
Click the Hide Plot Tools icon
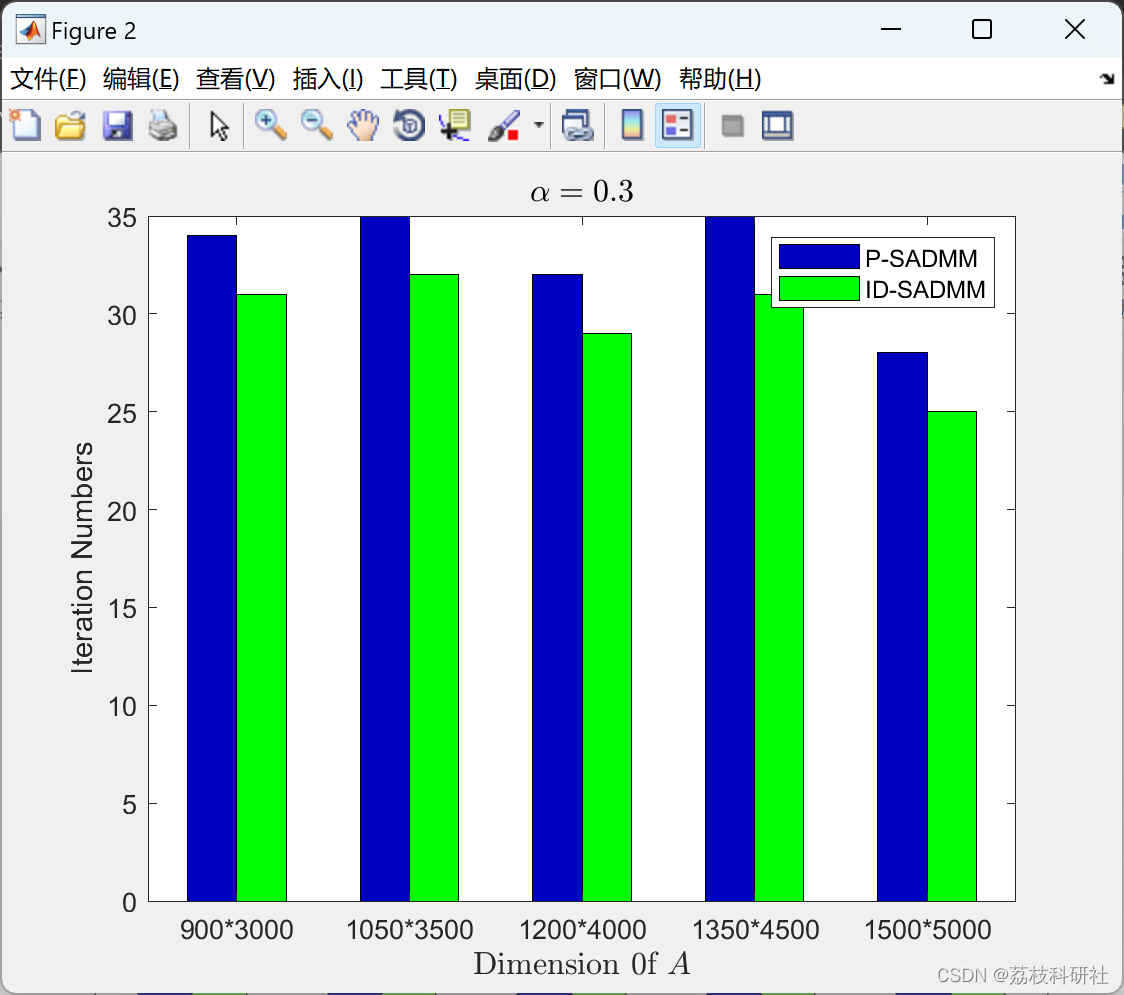tap(732, 126)
